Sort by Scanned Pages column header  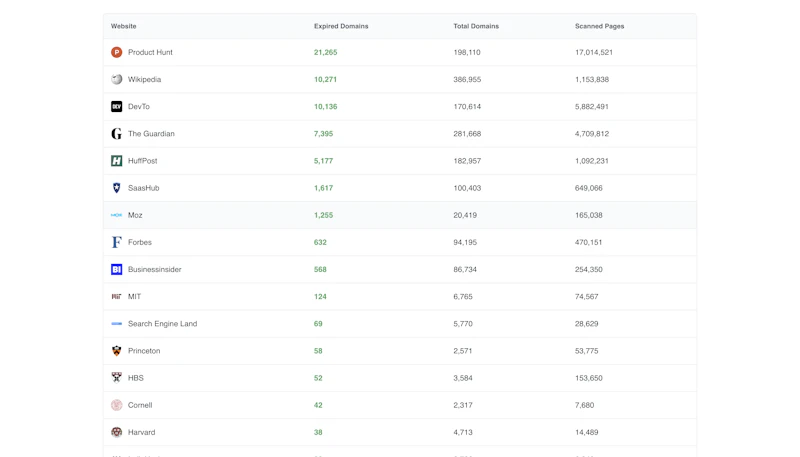(x=599, y=26)
